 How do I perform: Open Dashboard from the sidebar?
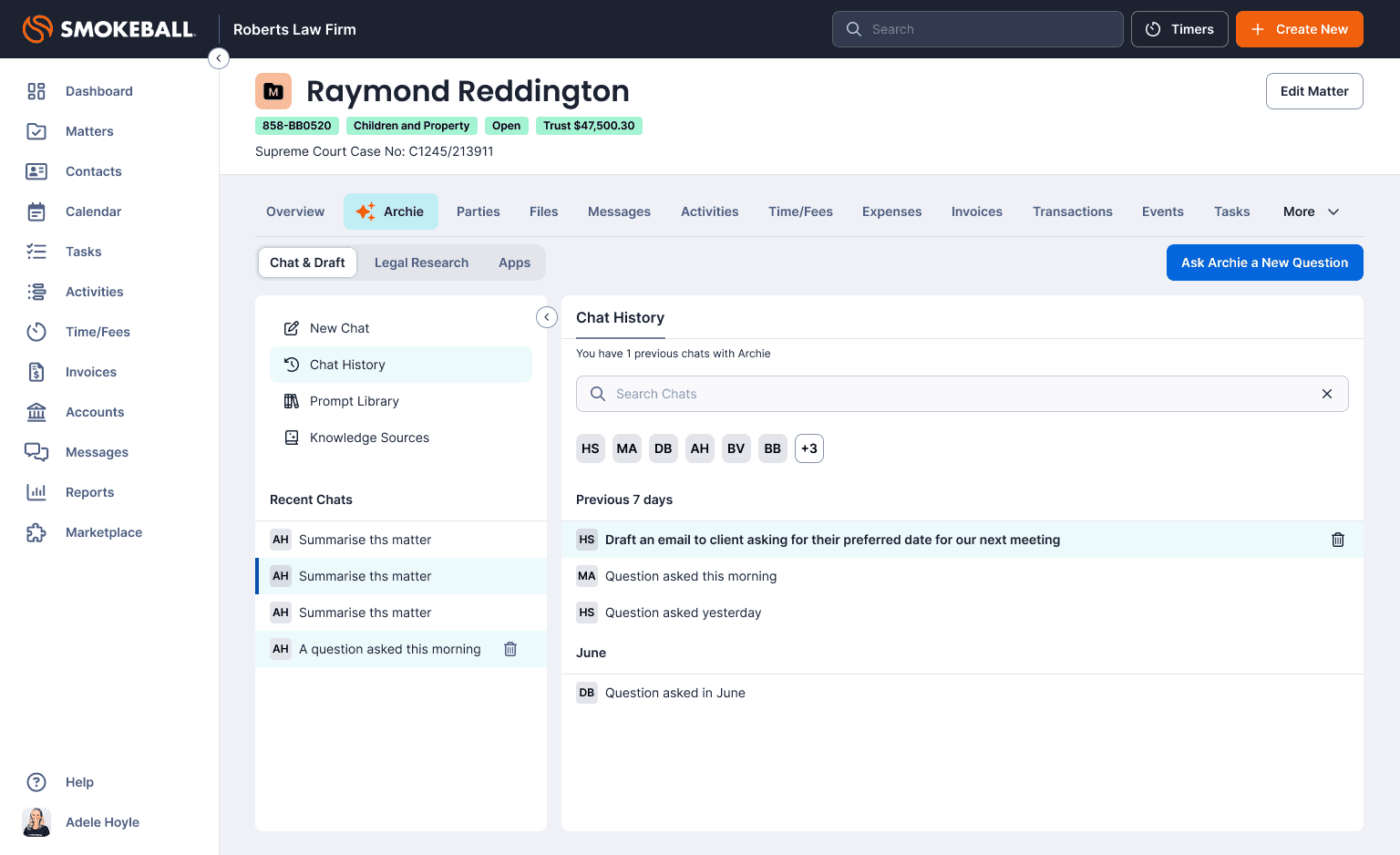[x=98, y=91]
